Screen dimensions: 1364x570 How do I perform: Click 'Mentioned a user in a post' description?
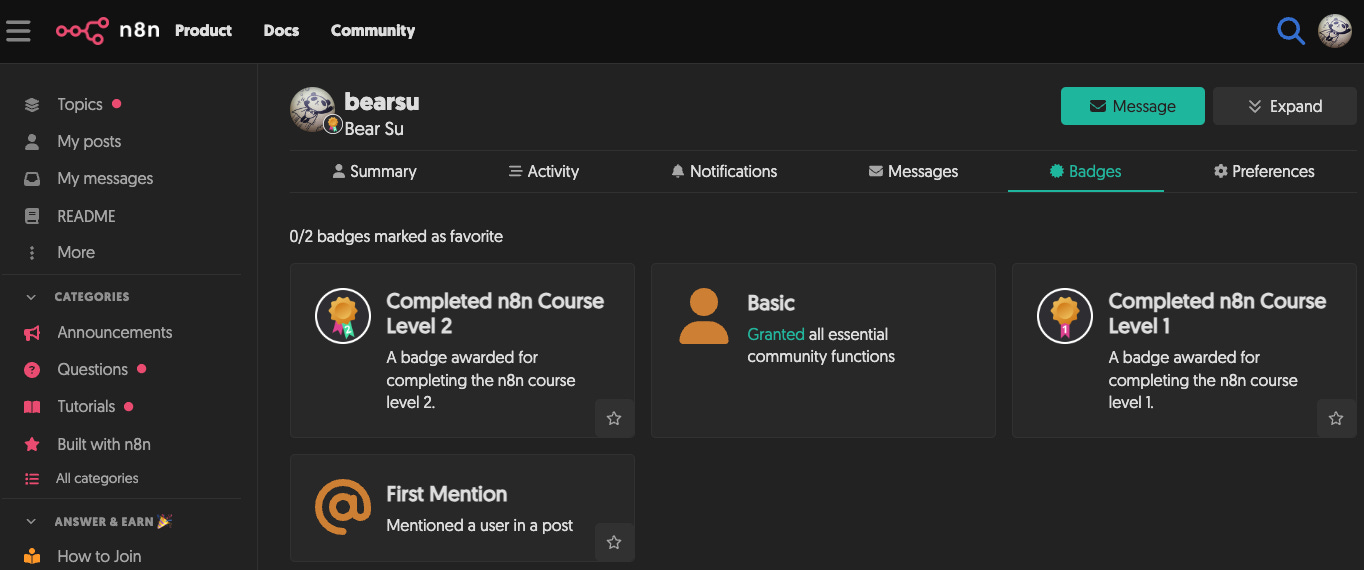click(480, 525)
